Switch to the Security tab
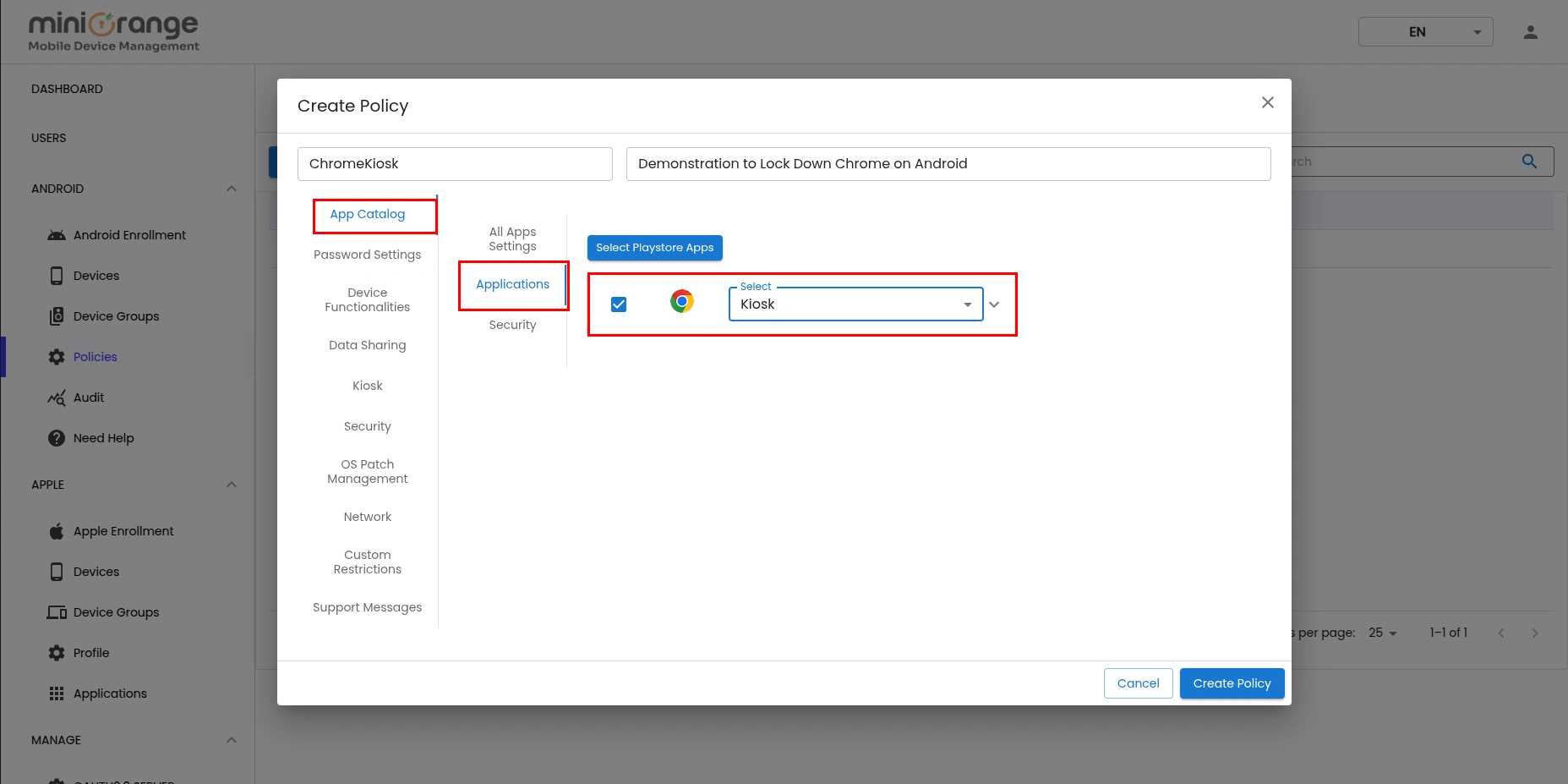This screenshot has width=1568, height=784. (x=512, y=325)
